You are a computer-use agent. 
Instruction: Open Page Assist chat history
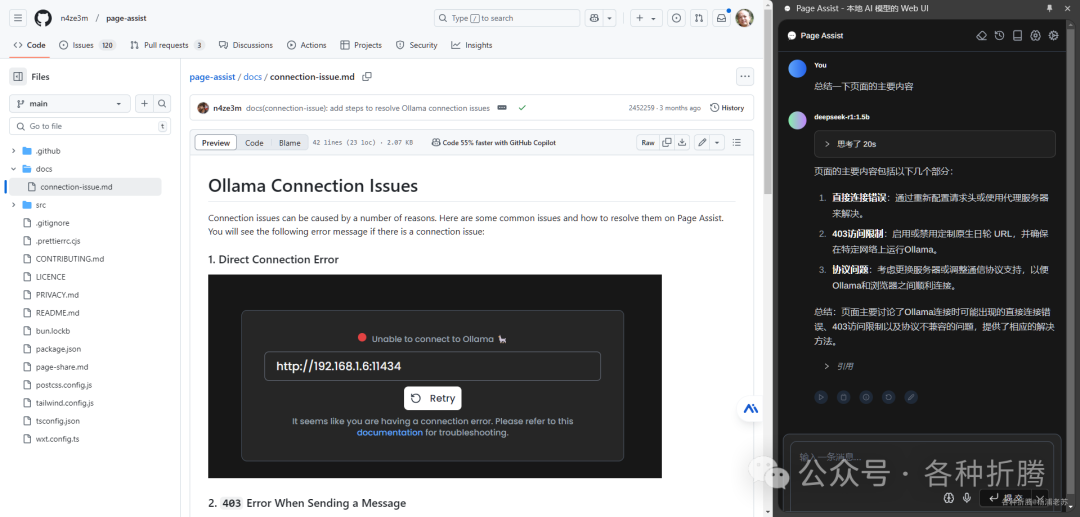(999, 36)
